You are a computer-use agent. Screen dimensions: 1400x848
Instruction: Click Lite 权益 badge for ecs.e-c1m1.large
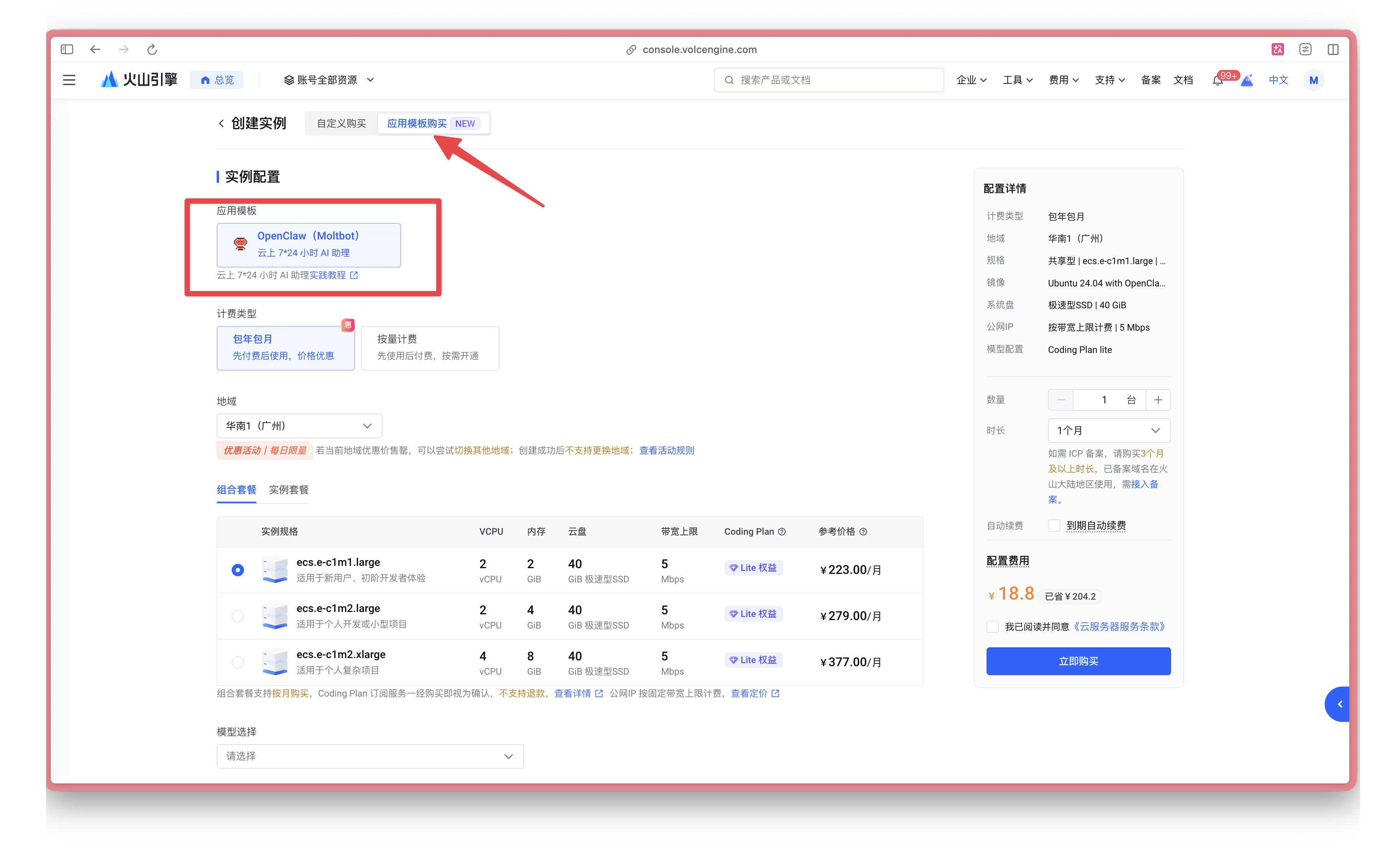753,568
